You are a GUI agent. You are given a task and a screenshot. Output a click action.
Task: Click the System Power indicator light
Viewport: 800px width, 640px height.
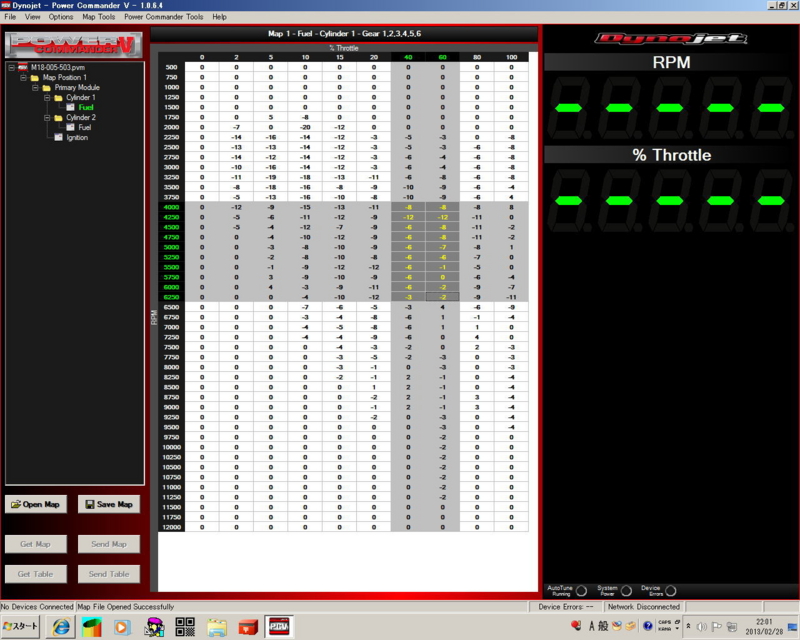tap(626, 590)
